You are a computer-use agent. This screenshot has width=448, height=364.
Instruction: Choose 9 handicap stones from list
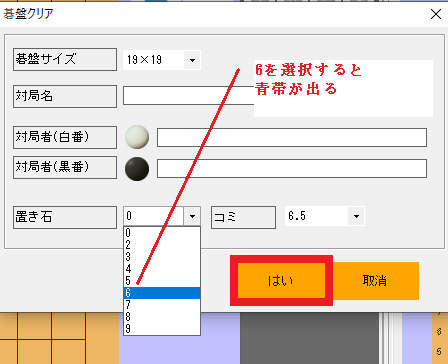(162, 329)
